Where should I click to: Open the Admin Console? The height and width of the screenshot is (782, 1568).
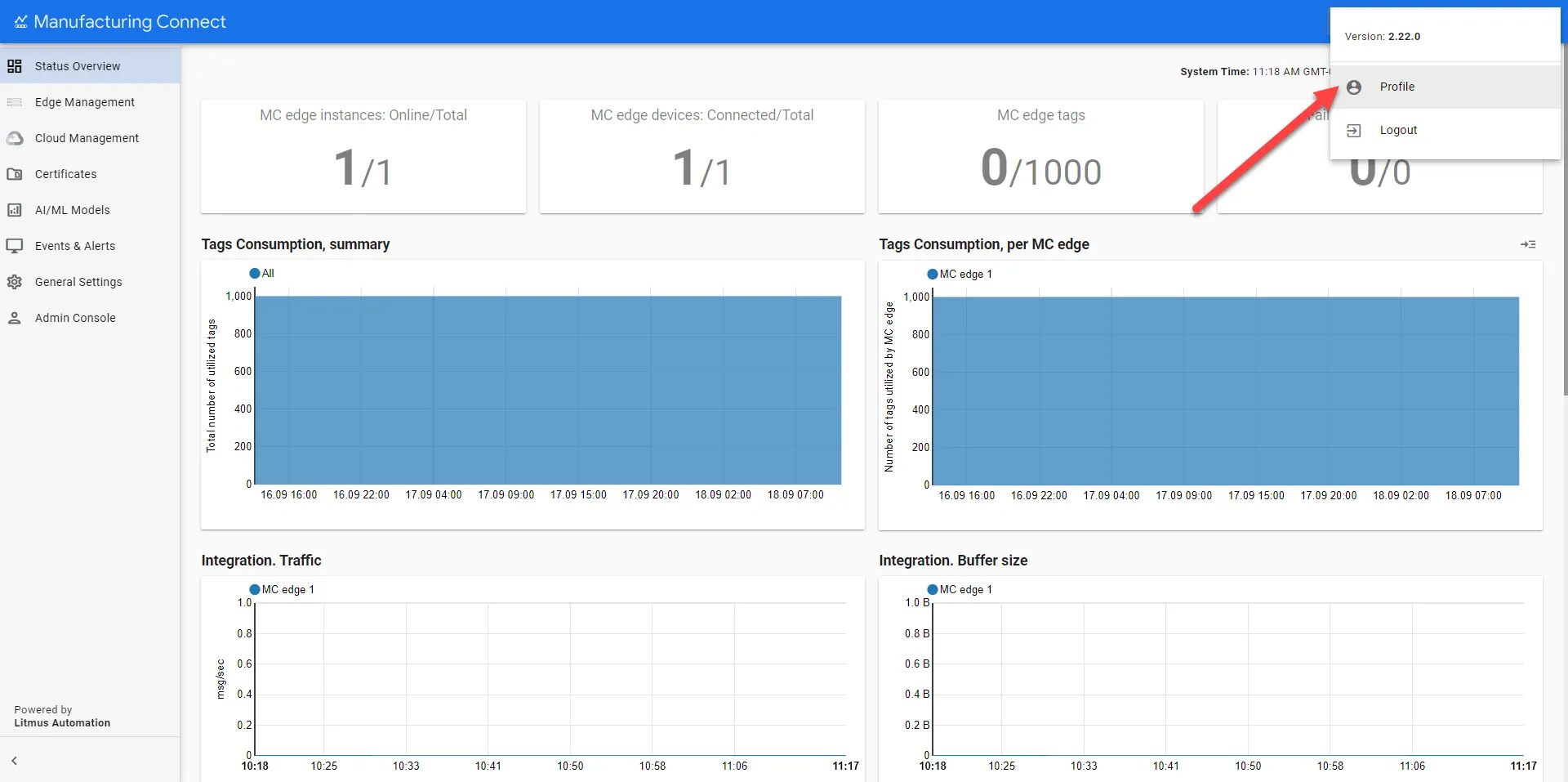tap(90, 318)
